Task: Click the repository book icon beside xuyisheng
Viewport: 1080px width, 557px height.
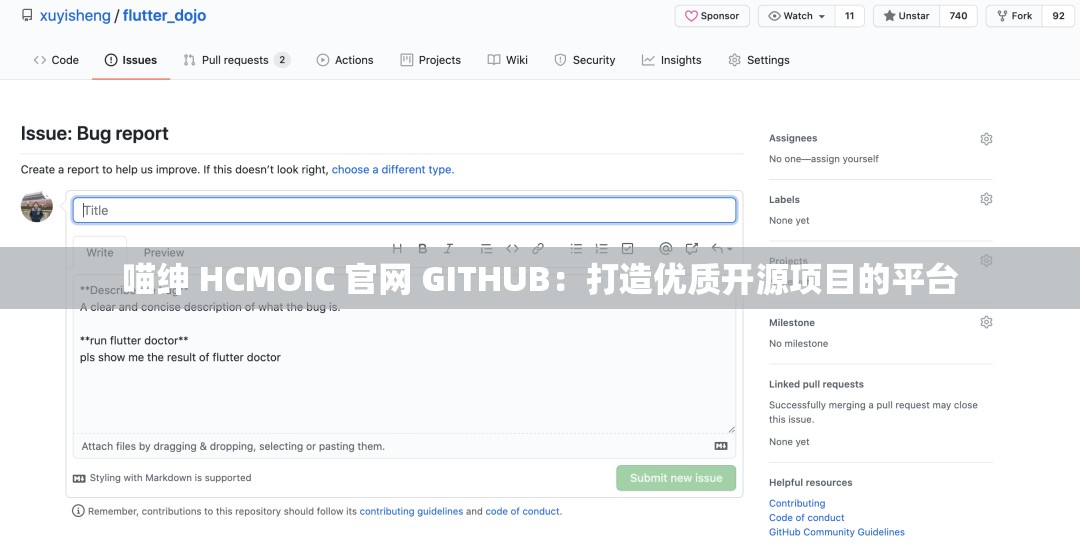Action: point(27,15)
